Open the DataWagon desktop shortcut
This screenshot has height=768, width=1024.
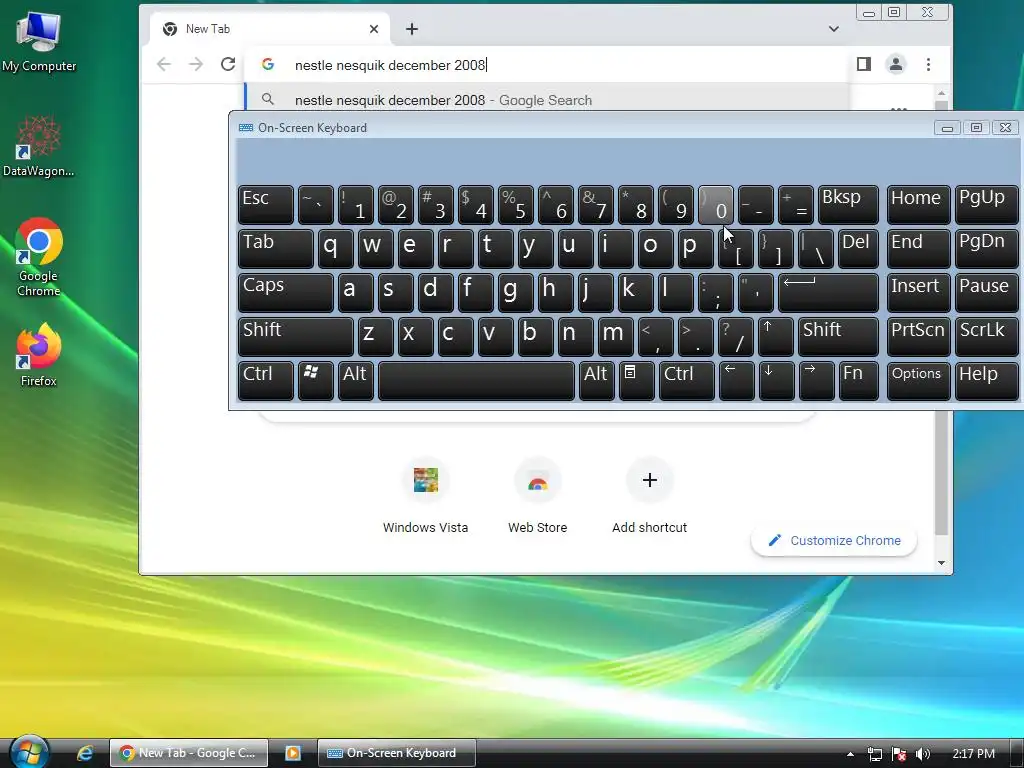(x=39, y=147)
